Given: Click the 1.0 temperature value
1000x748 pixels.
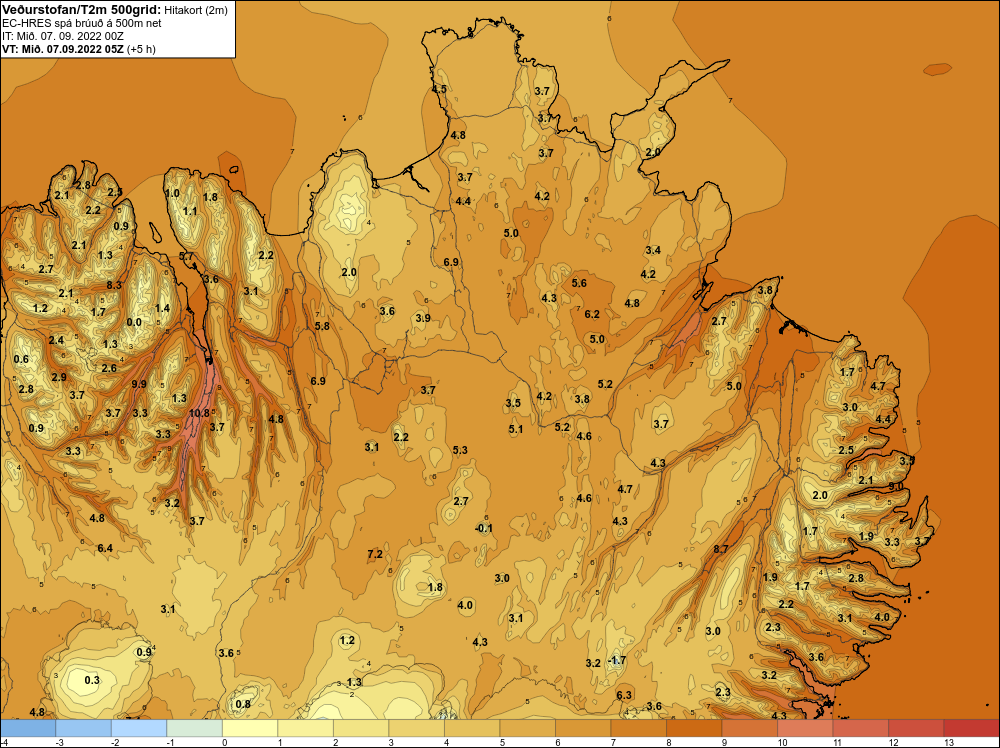Looking at the screenshot, I should click(172, 193).
